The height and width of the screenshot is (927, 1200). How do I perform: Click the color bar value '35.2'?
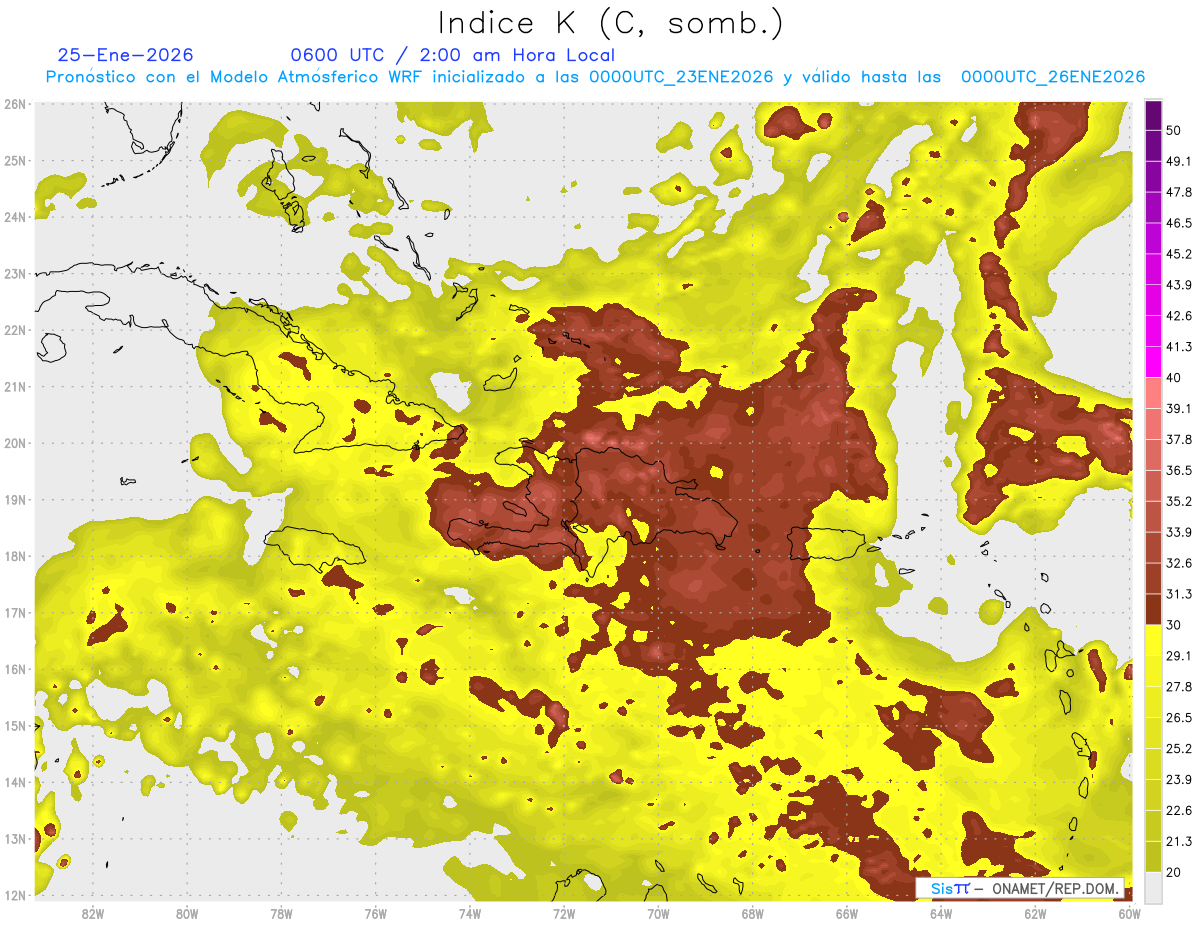click(x=1179, y=501)
